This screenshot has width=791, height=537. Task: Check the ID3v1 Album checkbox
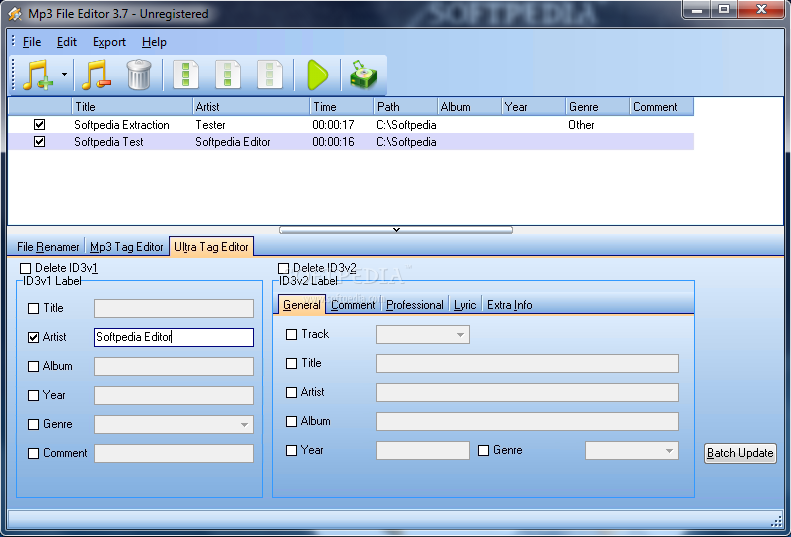coord(33,366)
